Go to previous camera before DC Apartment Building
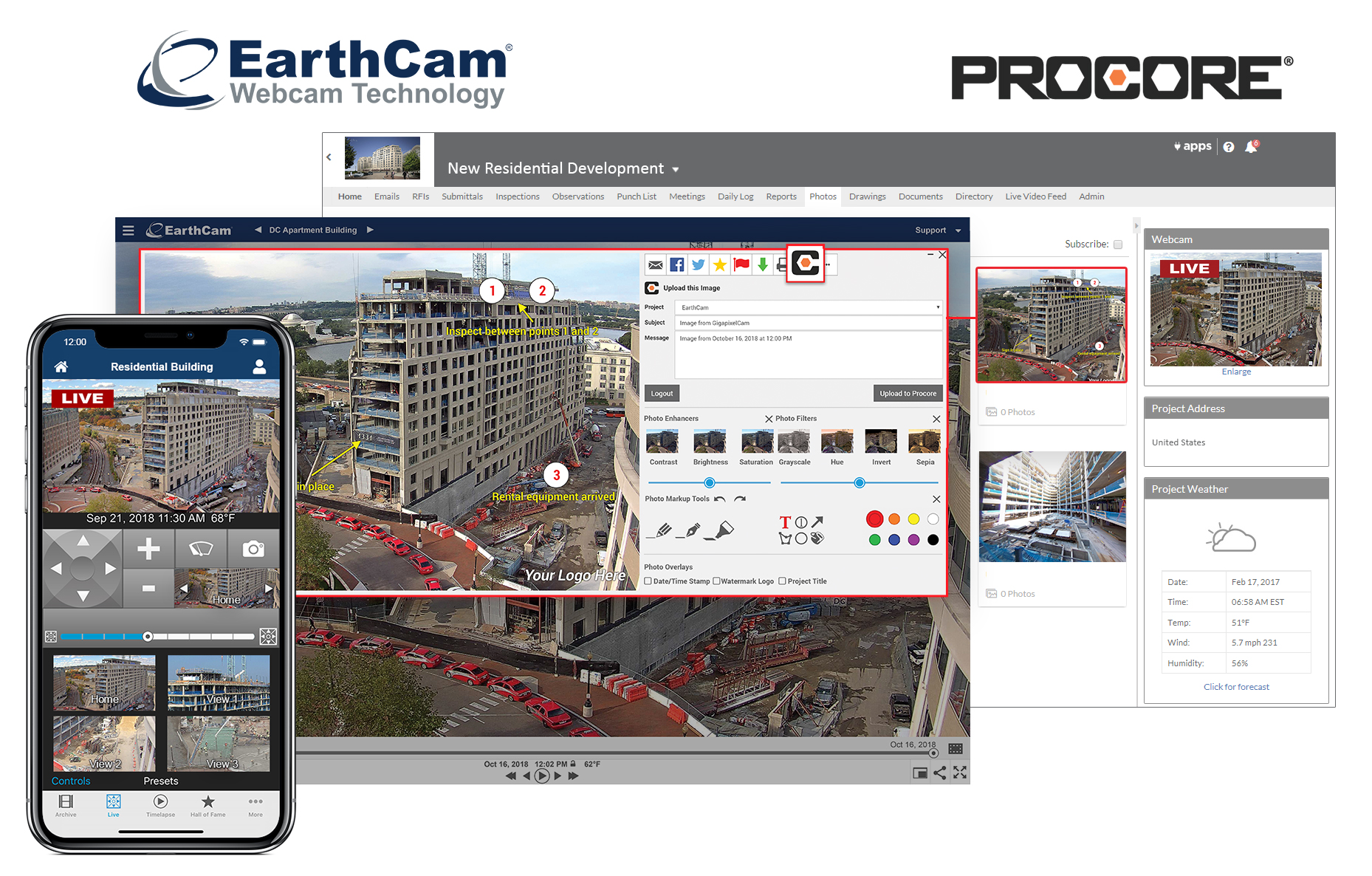 (x=258, y=230)
